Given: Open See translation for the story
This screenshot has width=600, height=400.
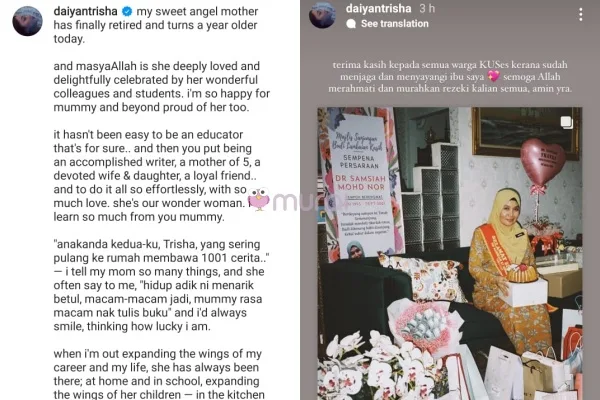Looking at the screenshot, I should pos(395,24).
